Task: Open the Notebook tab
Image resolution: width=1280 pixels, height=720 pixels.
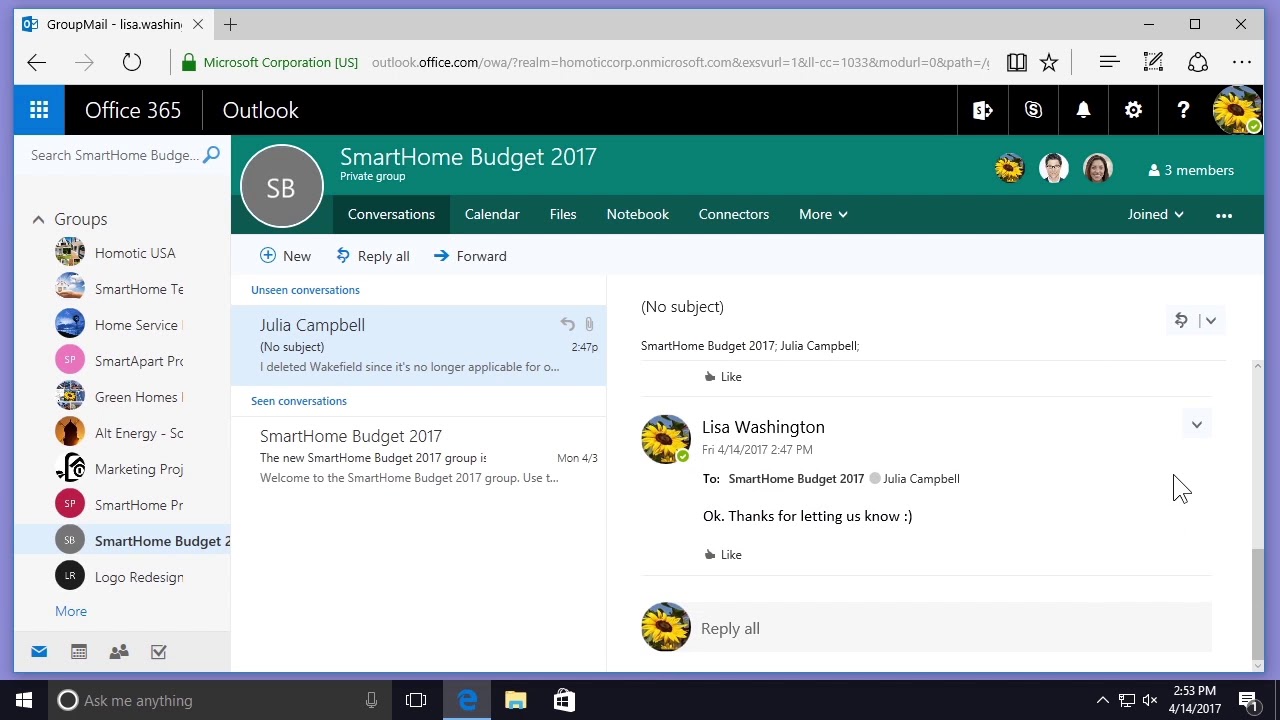Action: coord(638,214)
